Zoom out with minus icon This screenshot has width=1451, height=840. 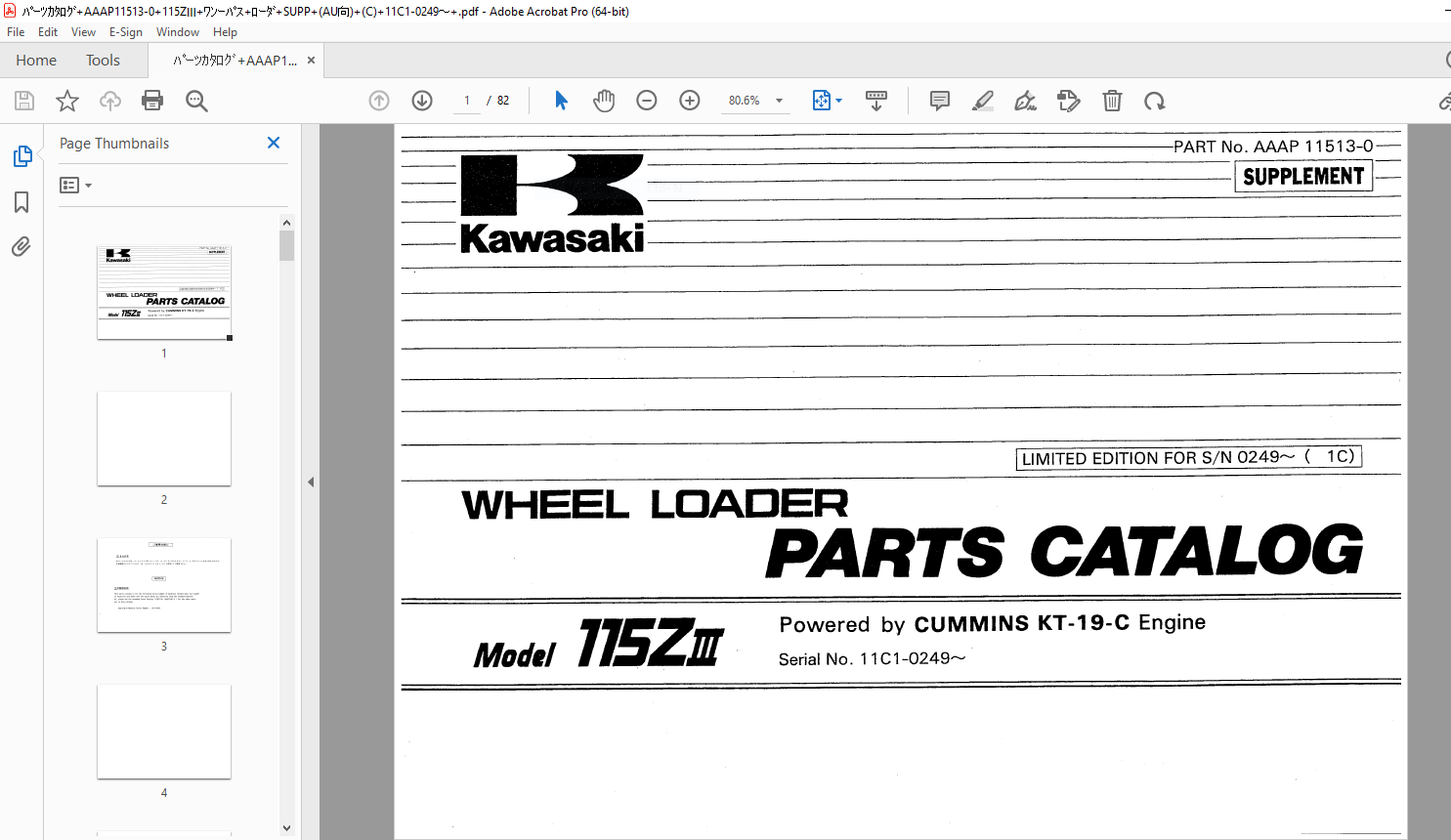(x=647, y=101)
